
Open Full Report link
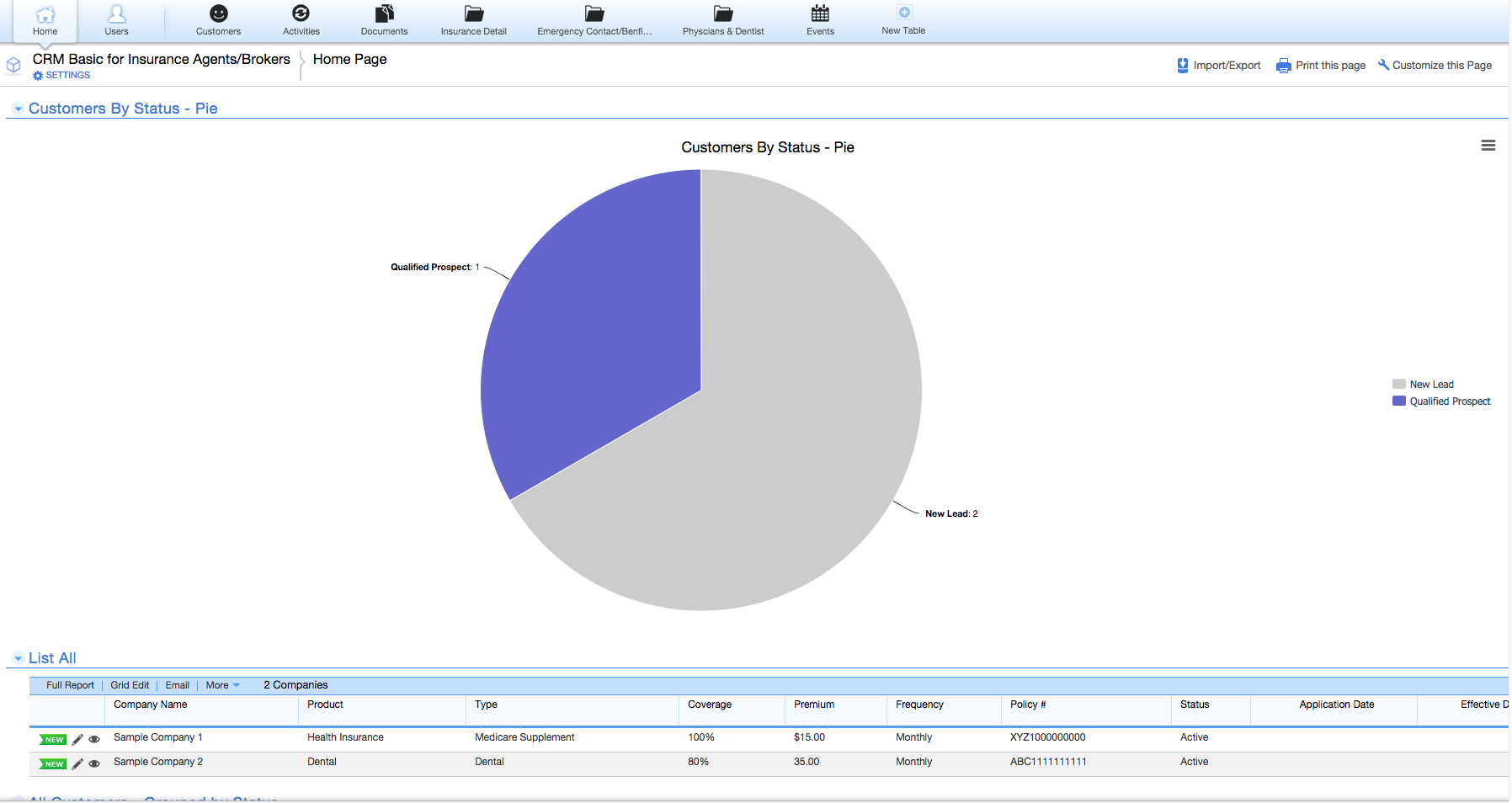[70, 685]
